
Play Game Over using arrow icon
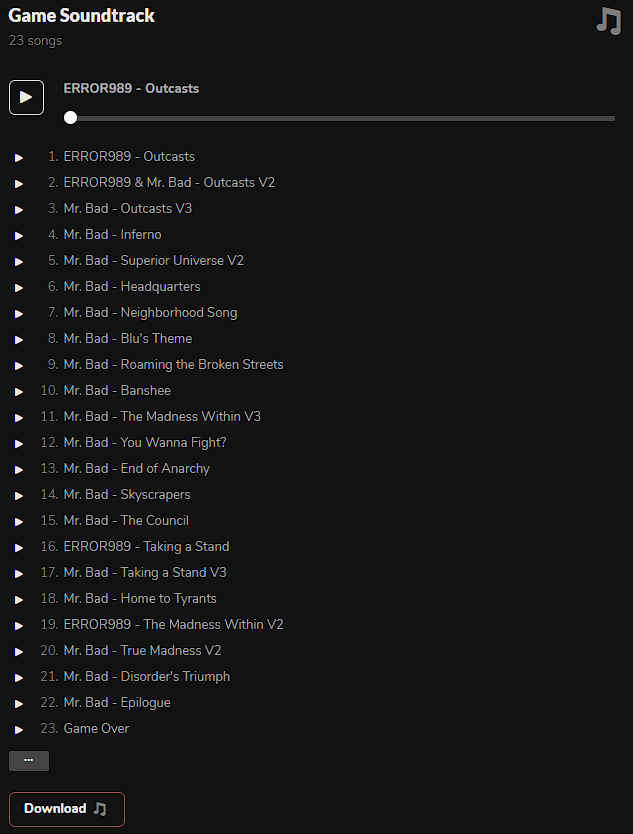[19, 730]
